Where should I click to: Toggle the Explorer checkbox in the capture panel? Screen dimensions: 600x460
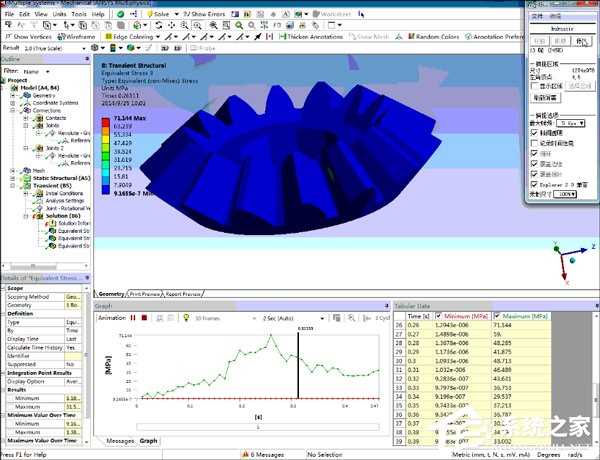point(534,183)
